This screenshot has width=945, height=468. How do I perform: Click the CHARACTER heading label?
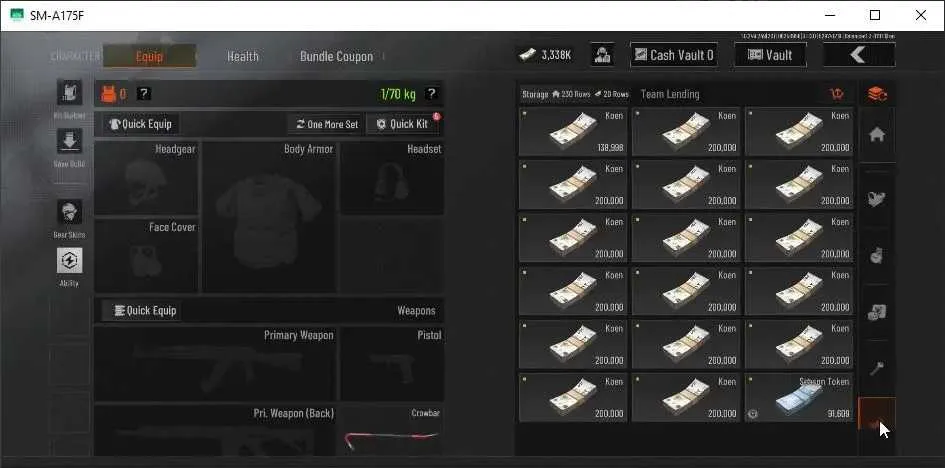75,56
